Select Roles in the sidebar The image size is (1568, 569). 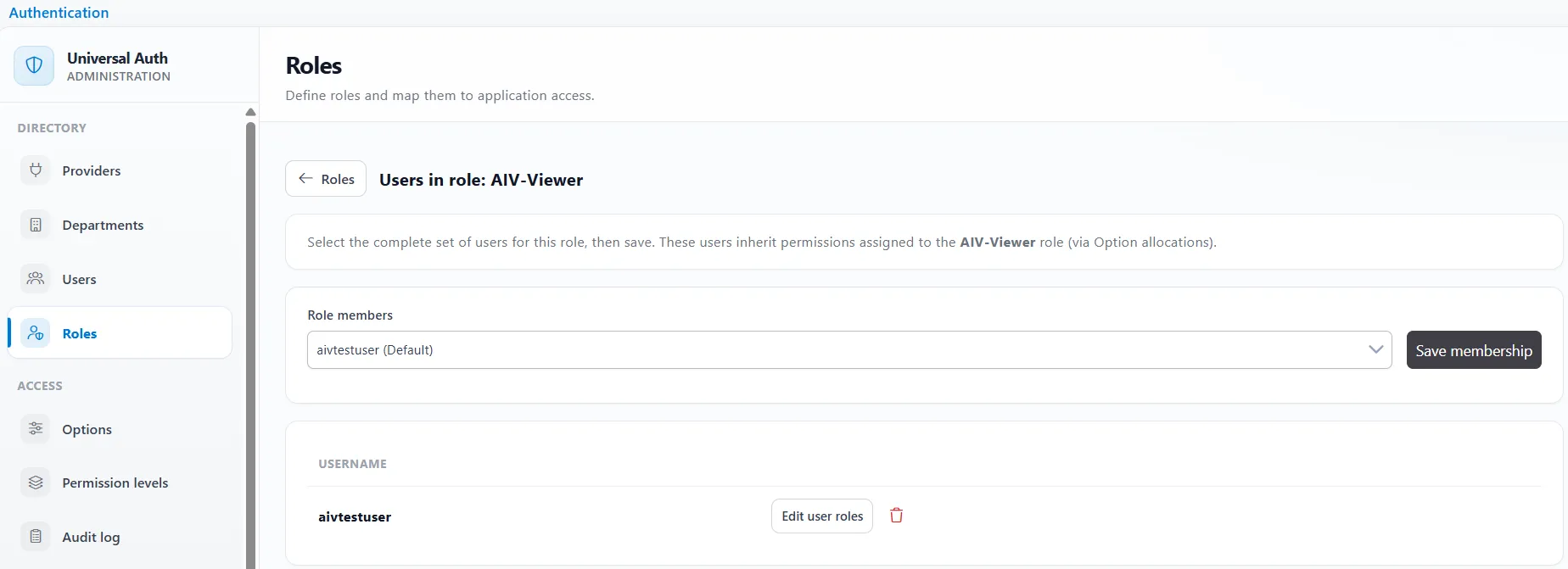[x=120, y=333]
